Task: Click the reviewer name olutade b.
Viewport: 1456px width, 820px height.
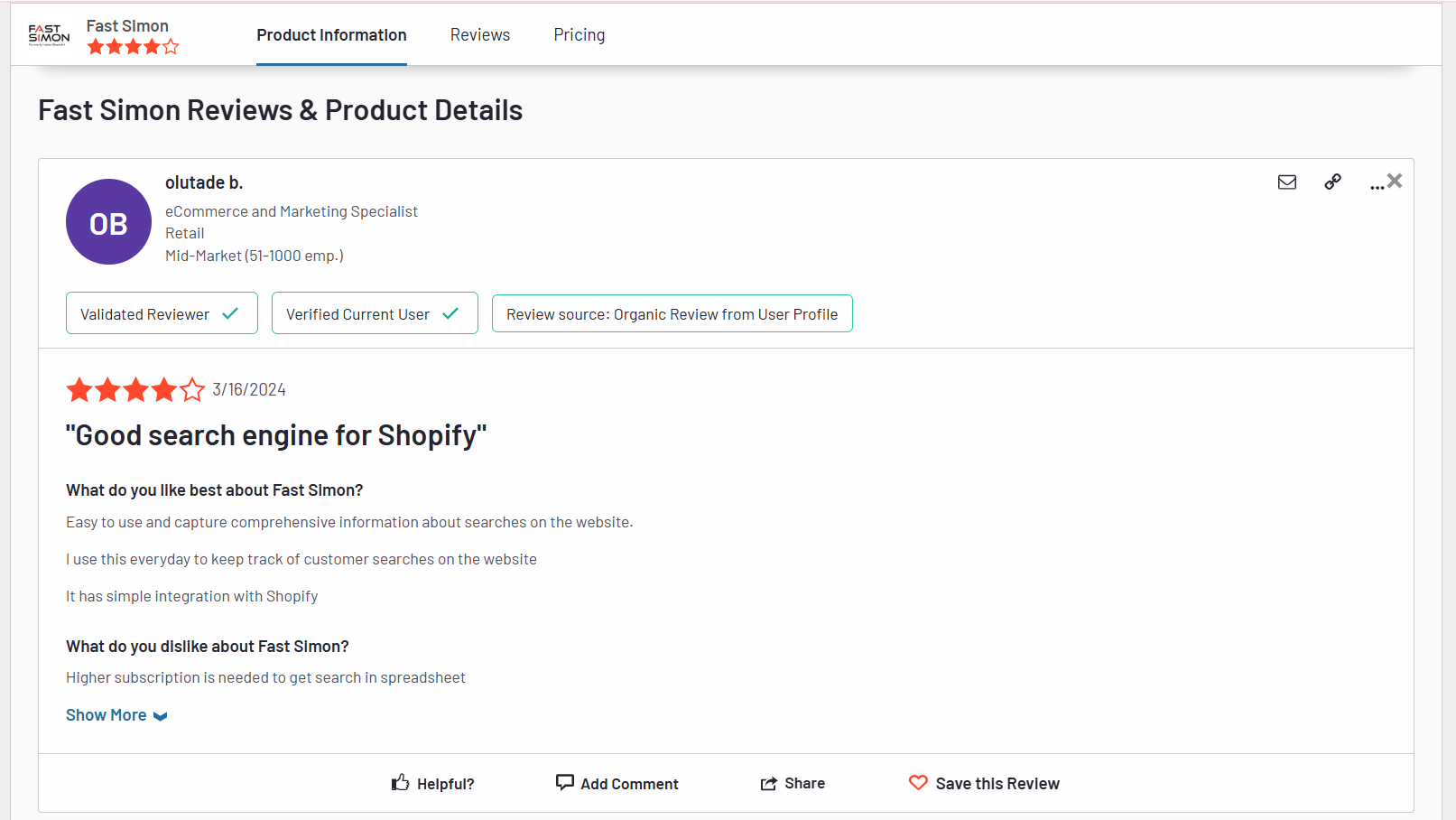Action: pyautogui.click(x=204, y=182)
